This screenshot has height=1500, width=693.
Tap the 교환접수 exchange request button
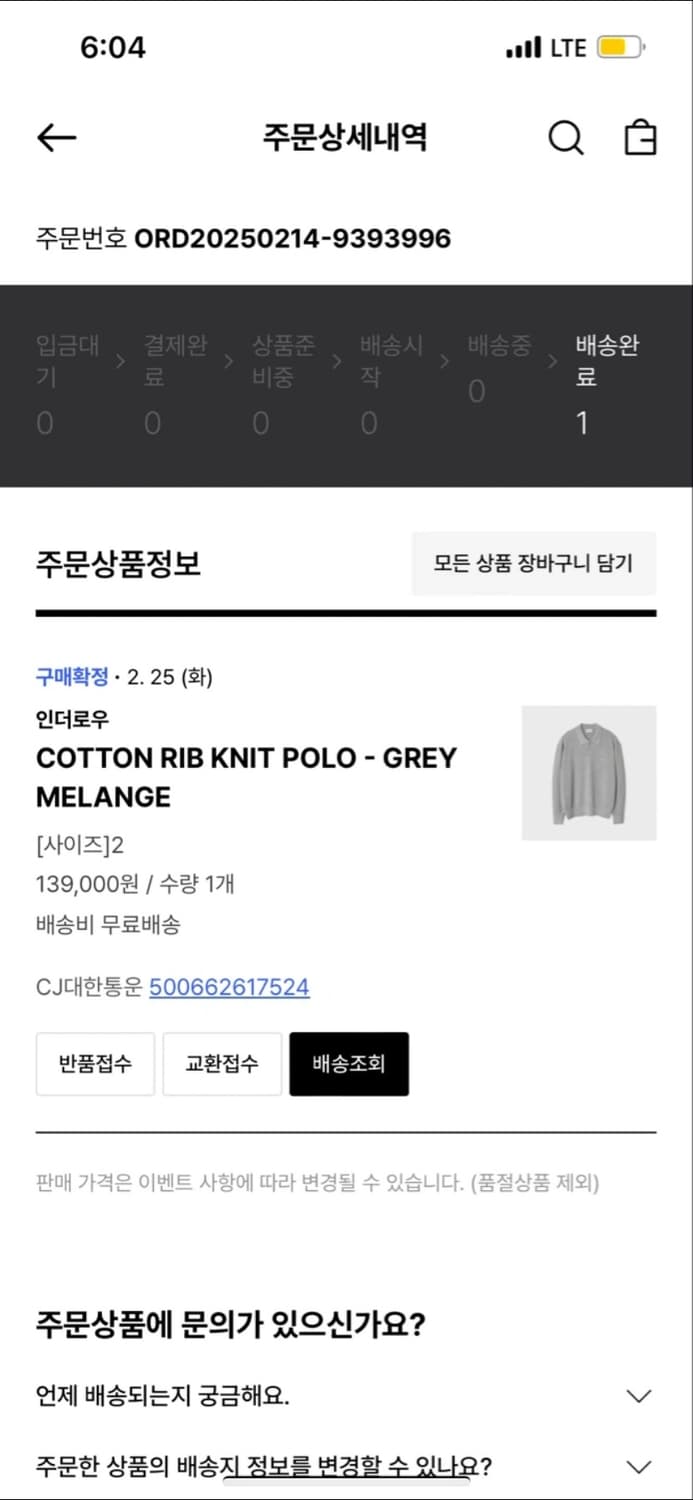pyautogui.click(x=222, y=1064)
